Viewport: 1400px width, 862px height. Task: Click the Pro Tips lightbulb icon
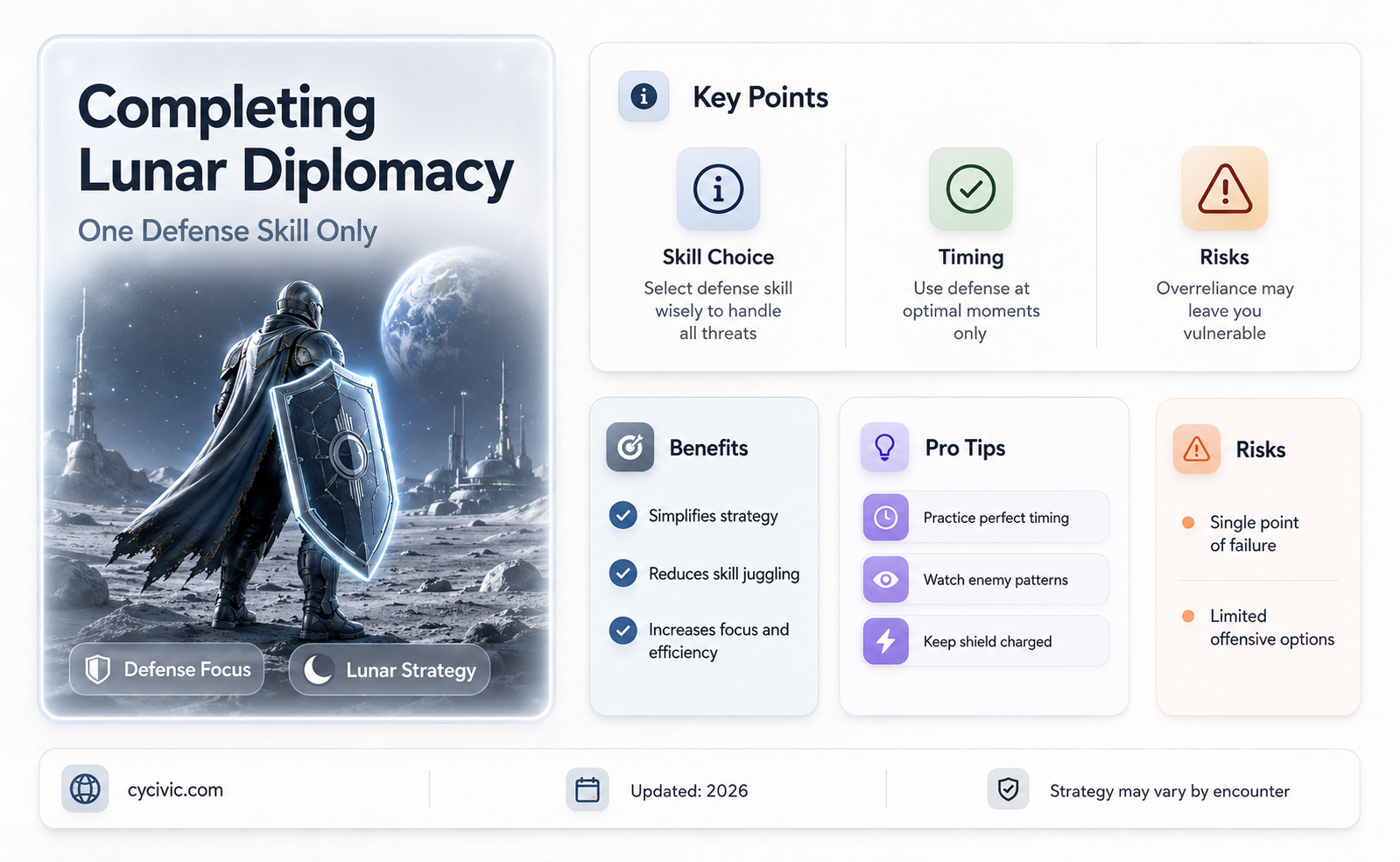[884, 448]
